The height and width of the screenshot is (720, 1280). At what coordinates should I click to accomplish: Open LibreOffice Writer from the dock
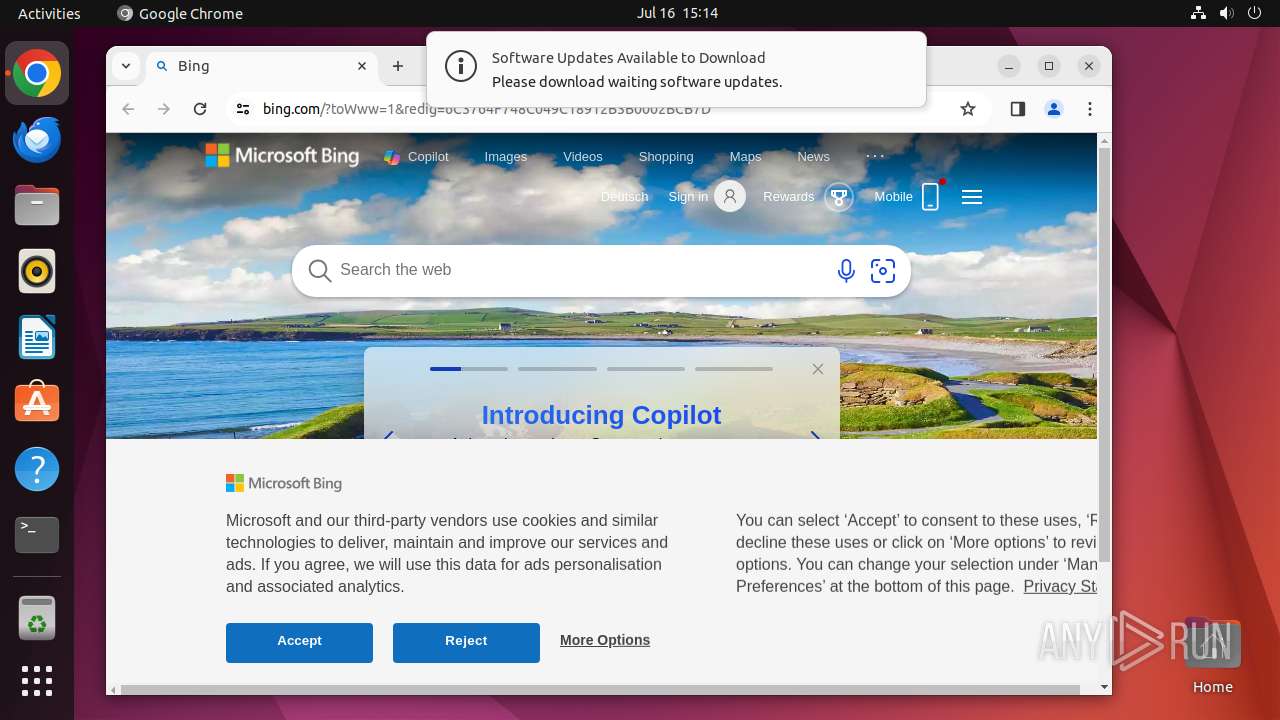point(37,337)
